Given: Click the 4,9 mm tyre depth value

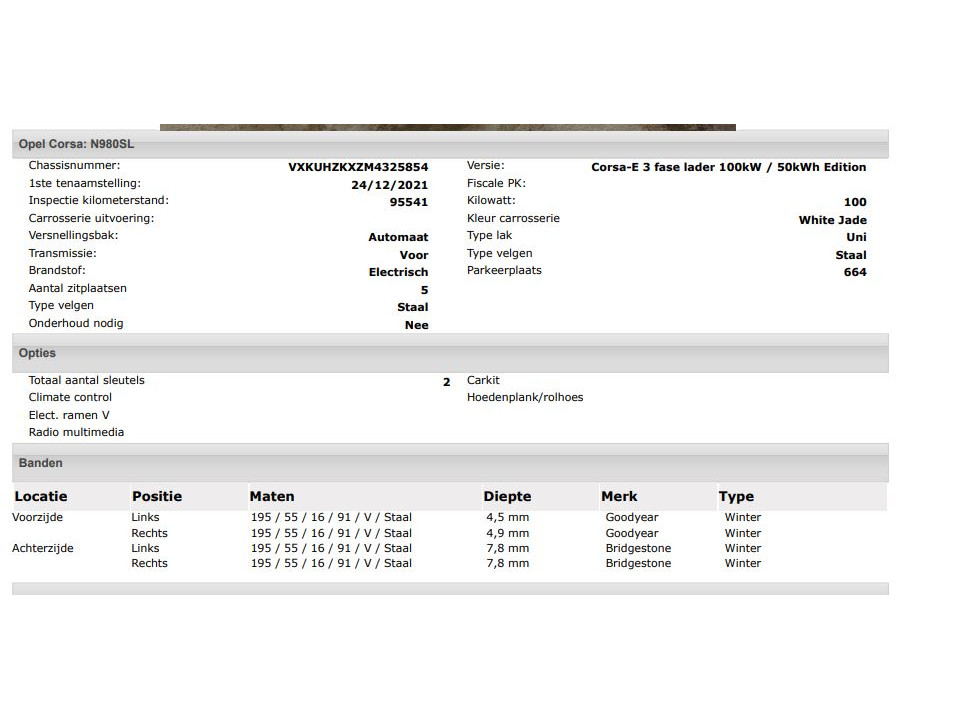Looking at the screenshot, I should click(508, 533).
